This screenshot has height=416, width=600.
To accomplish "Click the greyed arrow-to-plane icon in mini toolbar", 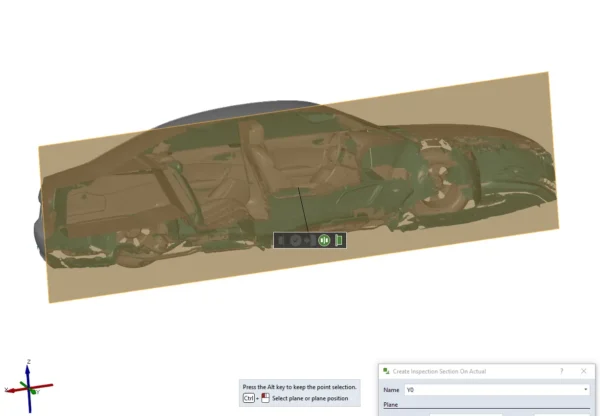I will tap(310, 240).
